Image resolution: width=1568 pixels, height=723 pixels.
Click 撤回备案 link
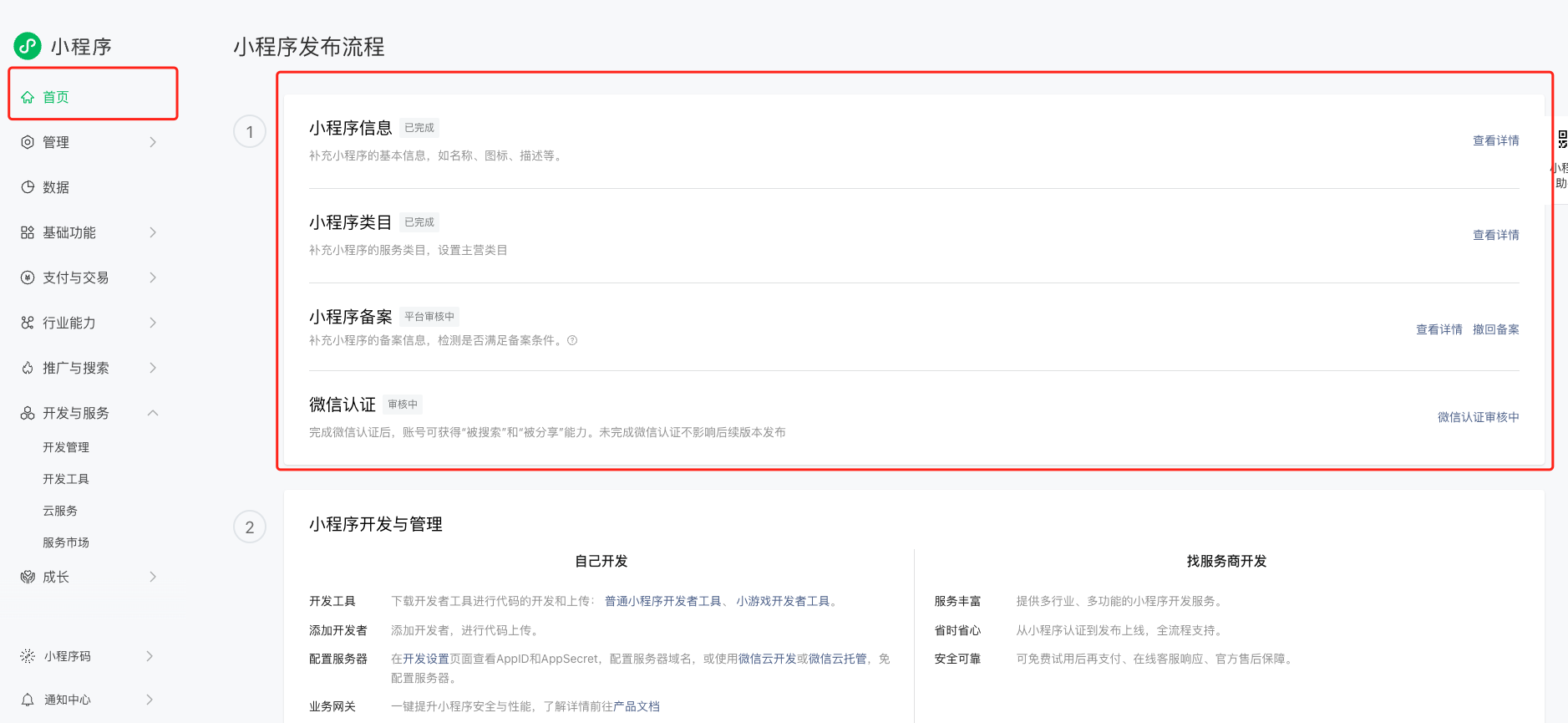click(1495, 329)
